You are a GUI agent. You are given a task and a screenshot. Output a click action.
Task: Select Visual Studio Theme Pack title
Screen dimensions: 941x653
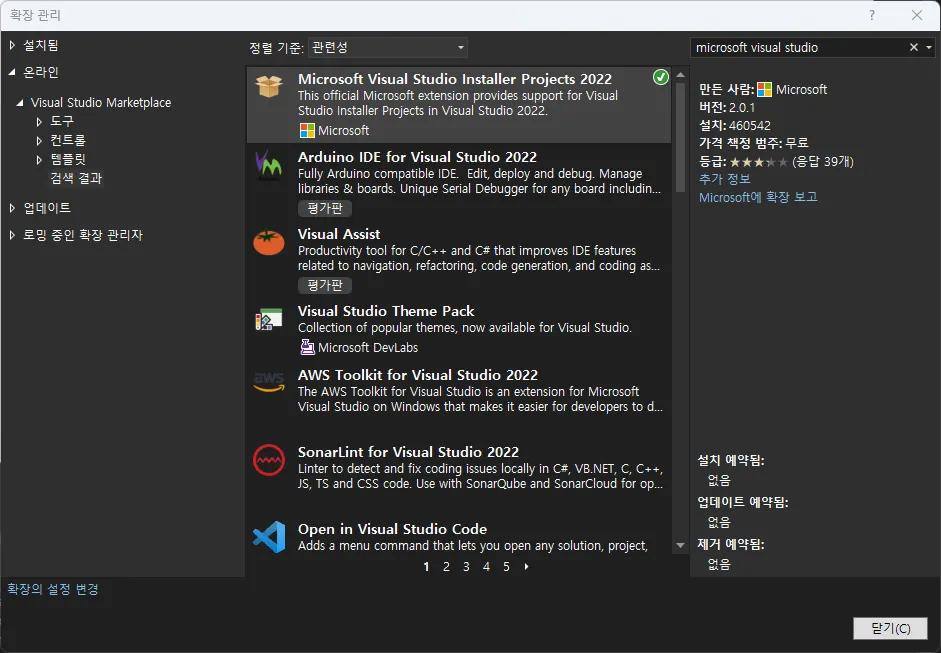point(386,311)
